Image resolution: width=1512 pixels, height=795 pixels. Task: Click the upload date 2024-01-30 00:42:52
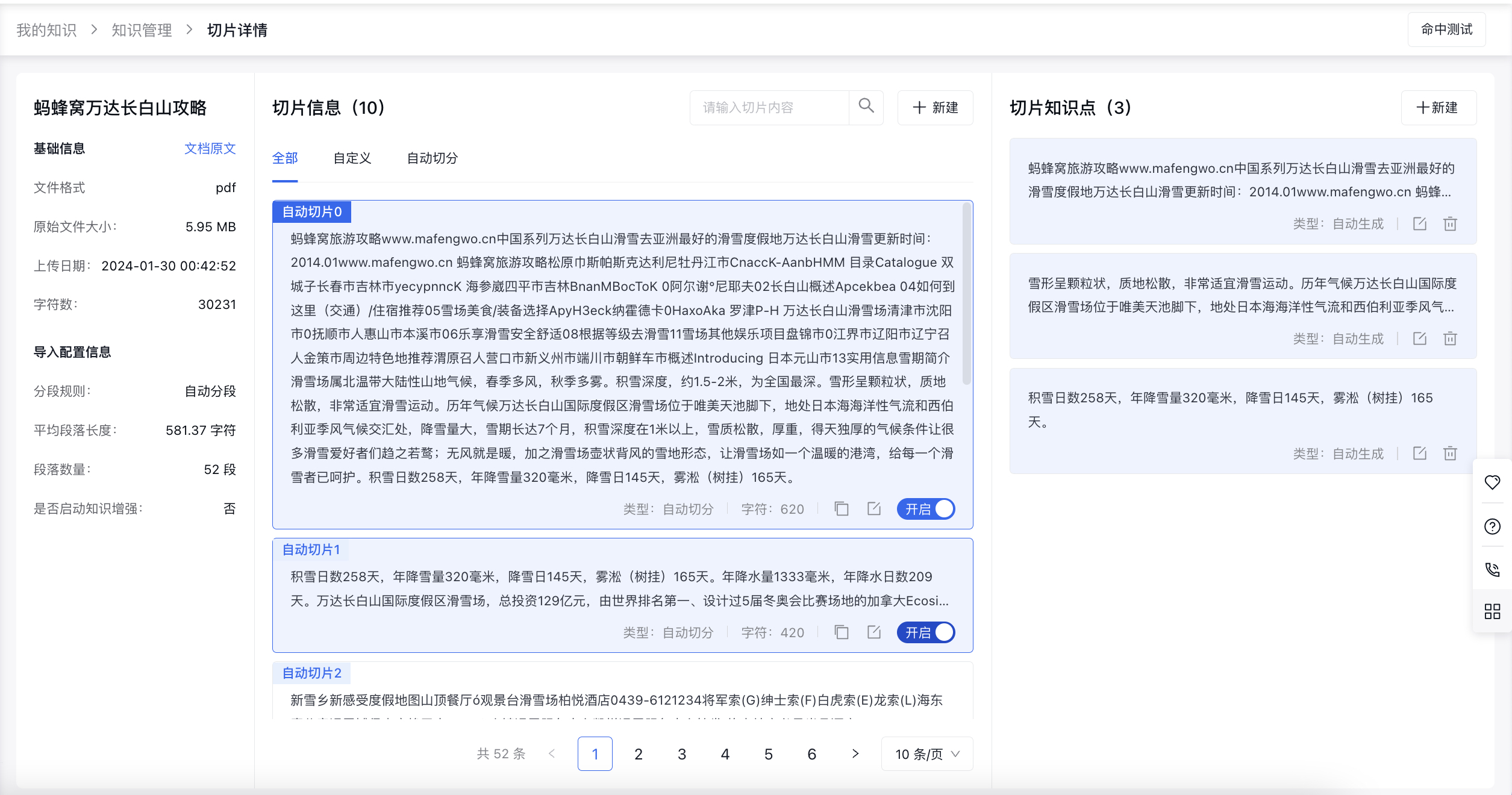pyautogui.click(x=169, y=266)
